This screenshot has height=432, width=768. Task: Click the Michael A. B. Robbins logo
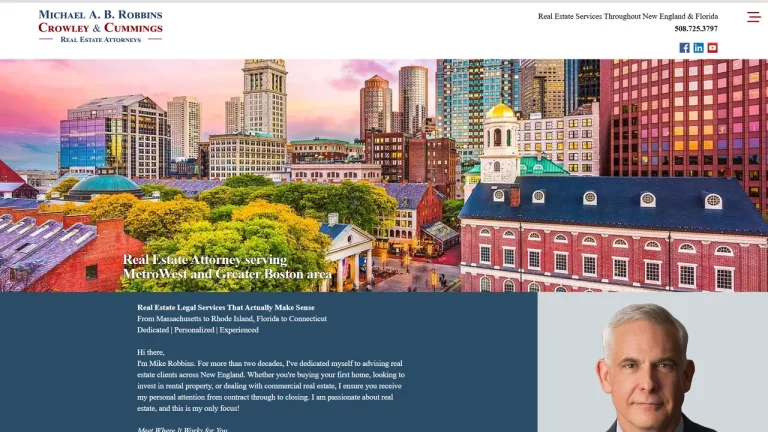pos(100,26)
